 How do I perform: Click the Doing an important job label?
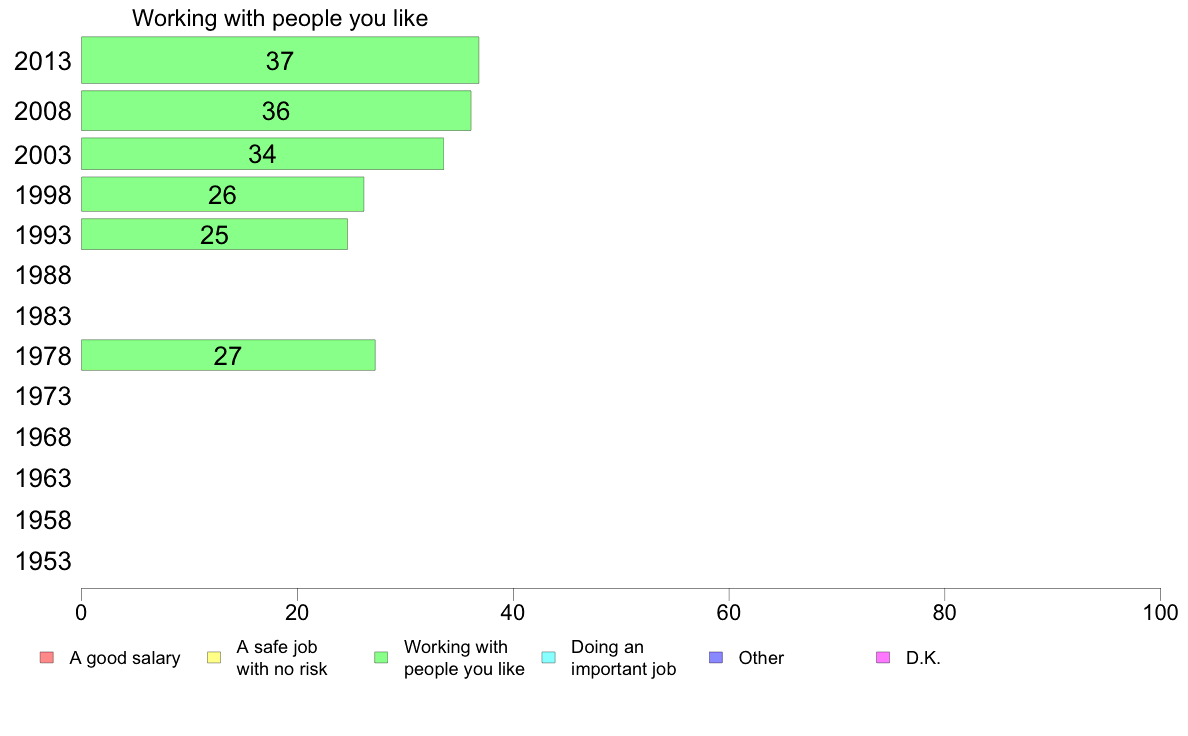[x=623, y=658]
